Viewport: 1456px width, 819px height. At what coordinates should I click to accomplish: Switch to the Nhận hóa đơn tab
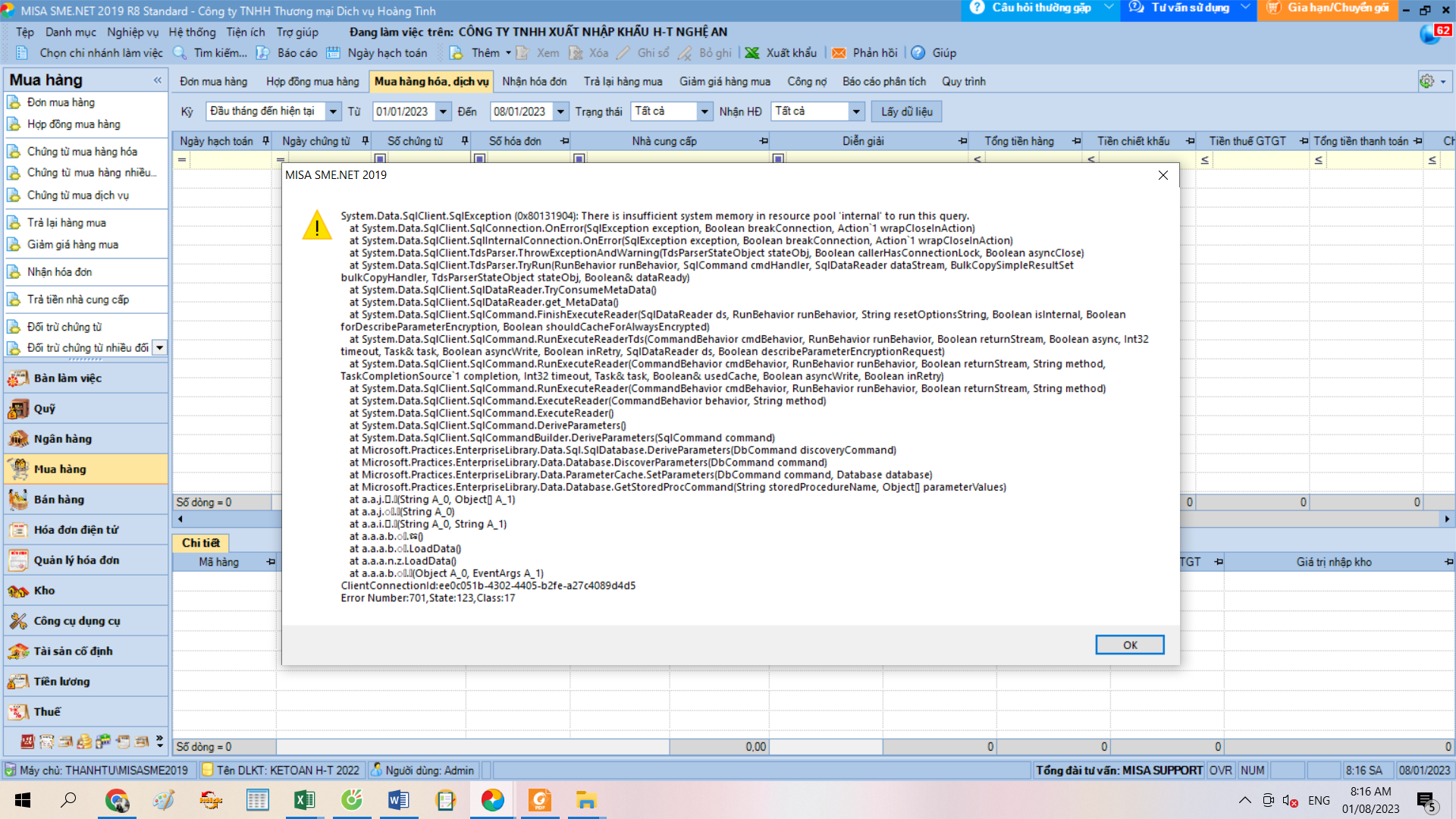[x=534, y=82]
